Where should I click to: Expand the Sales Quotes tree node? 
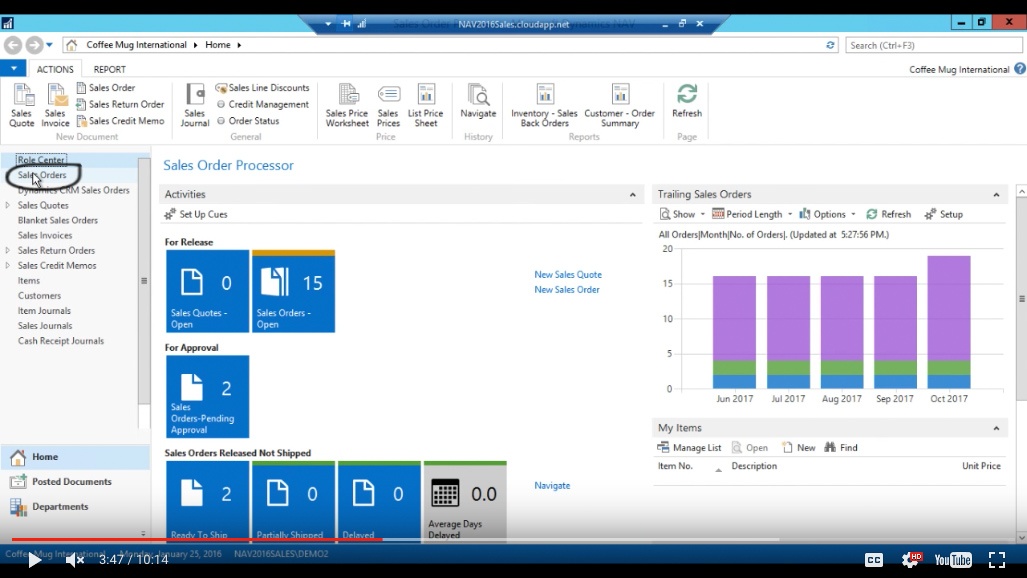(8, 205)
